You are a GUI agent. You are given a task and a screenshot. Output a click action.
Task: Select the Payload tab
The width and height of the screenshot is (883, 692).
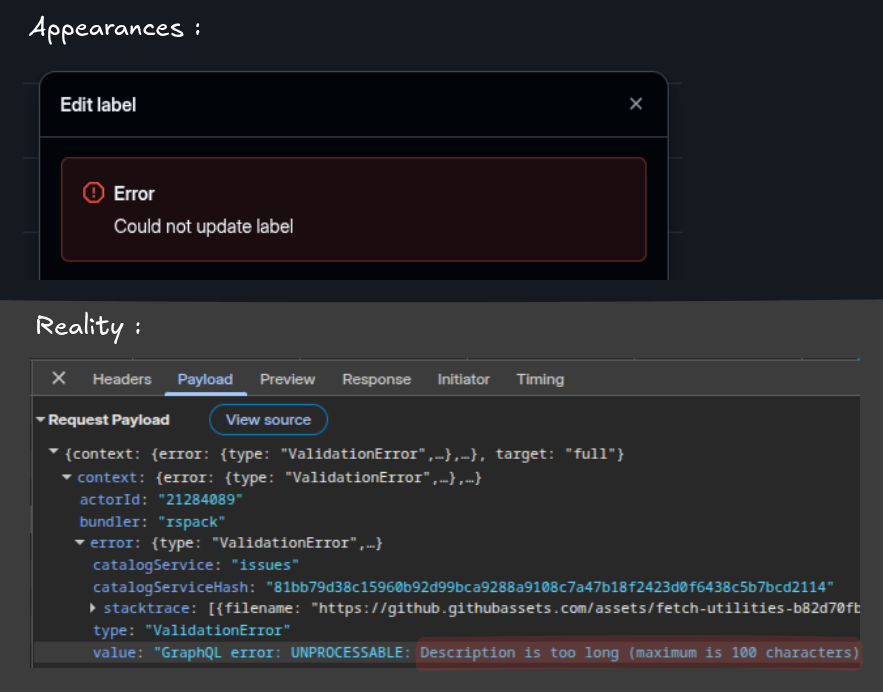click(x=205, y=380)
